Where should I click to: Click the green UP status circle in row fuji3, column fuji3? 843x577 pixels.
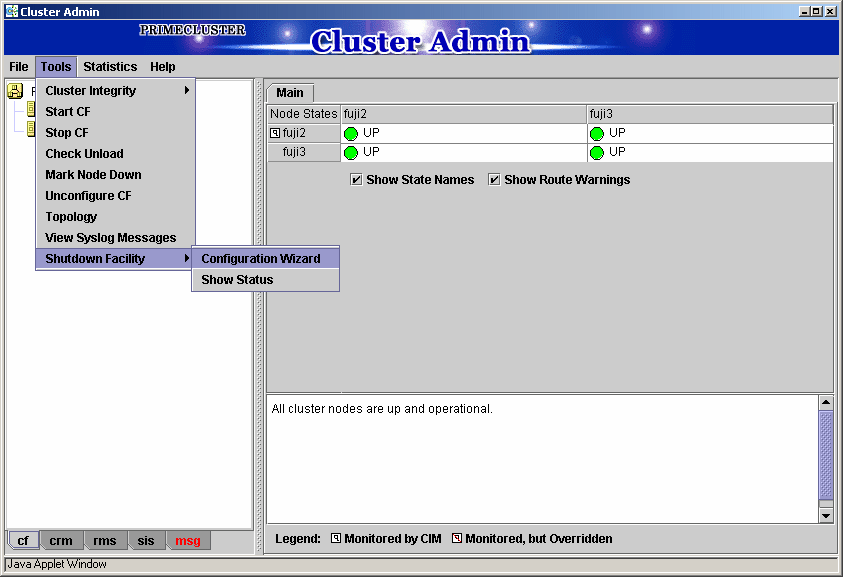click(597, 153)
